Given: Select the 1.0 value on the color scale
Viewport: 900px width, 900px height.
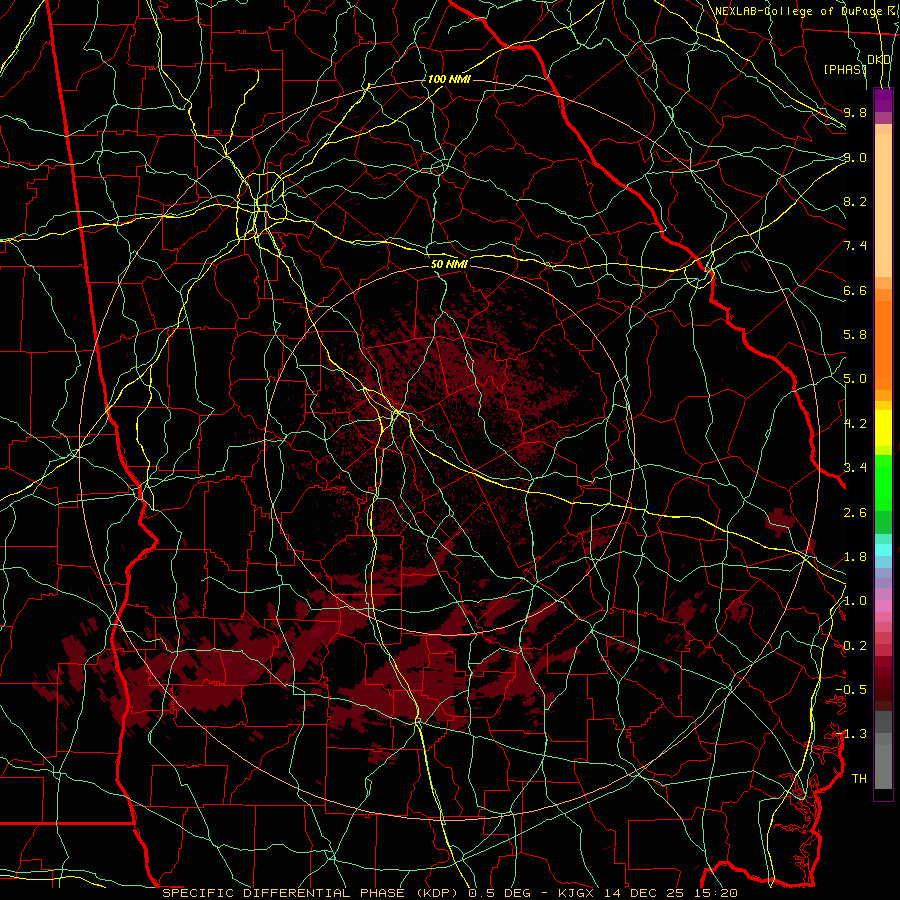Looking at the screenshot, I should [855, 601].
